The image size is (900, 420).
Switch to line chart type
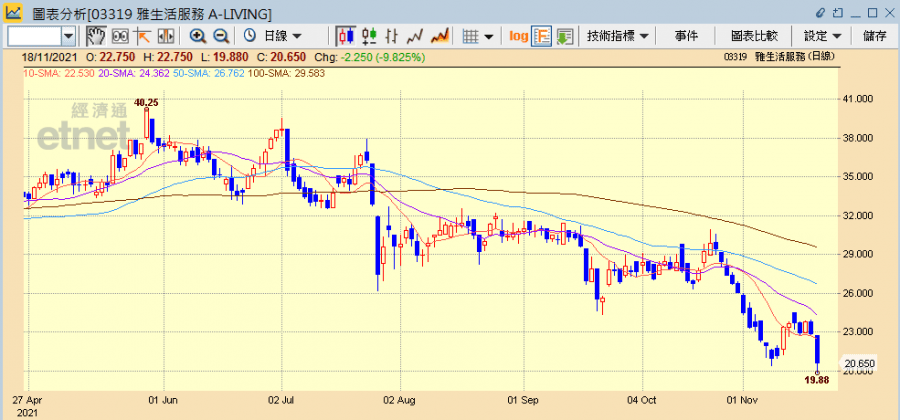point(413,36)
